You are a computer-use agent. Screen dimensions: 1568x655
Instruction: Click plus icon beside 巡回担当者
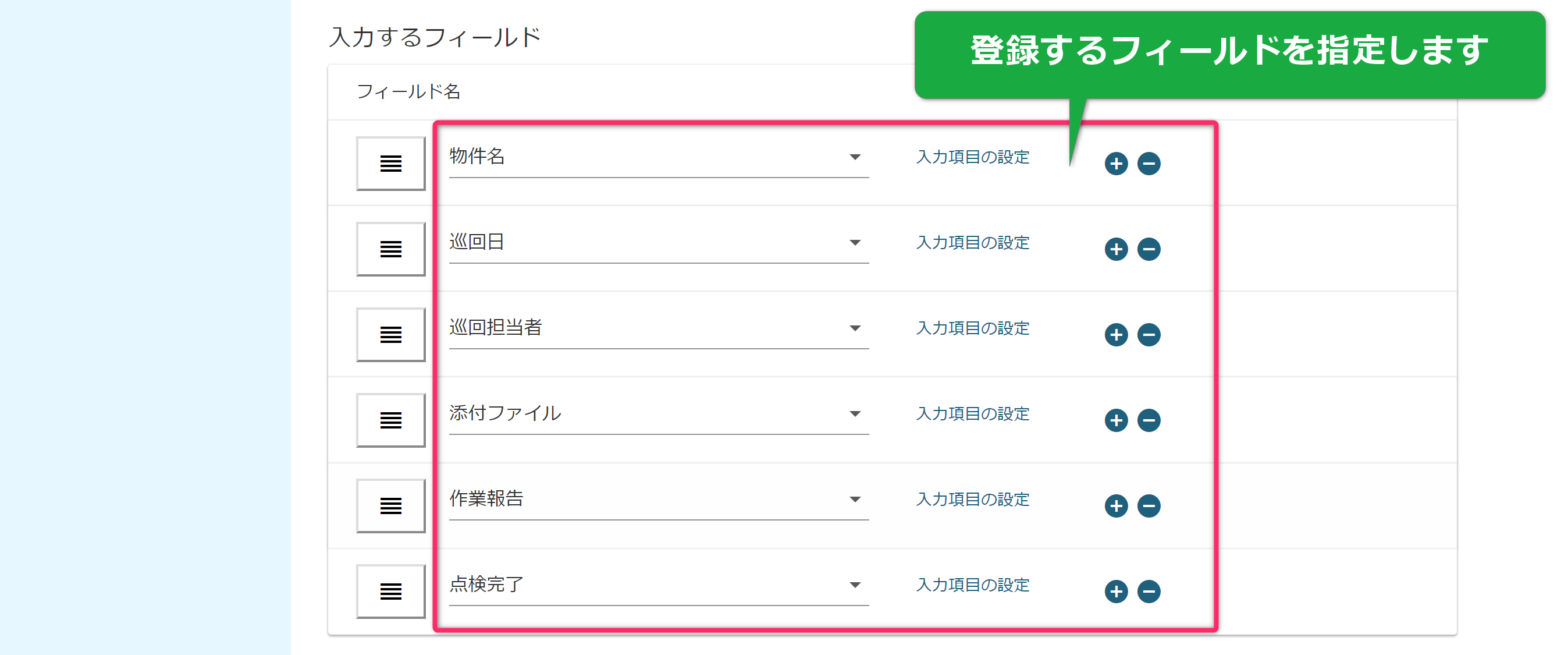click(x=1116, y=335)
